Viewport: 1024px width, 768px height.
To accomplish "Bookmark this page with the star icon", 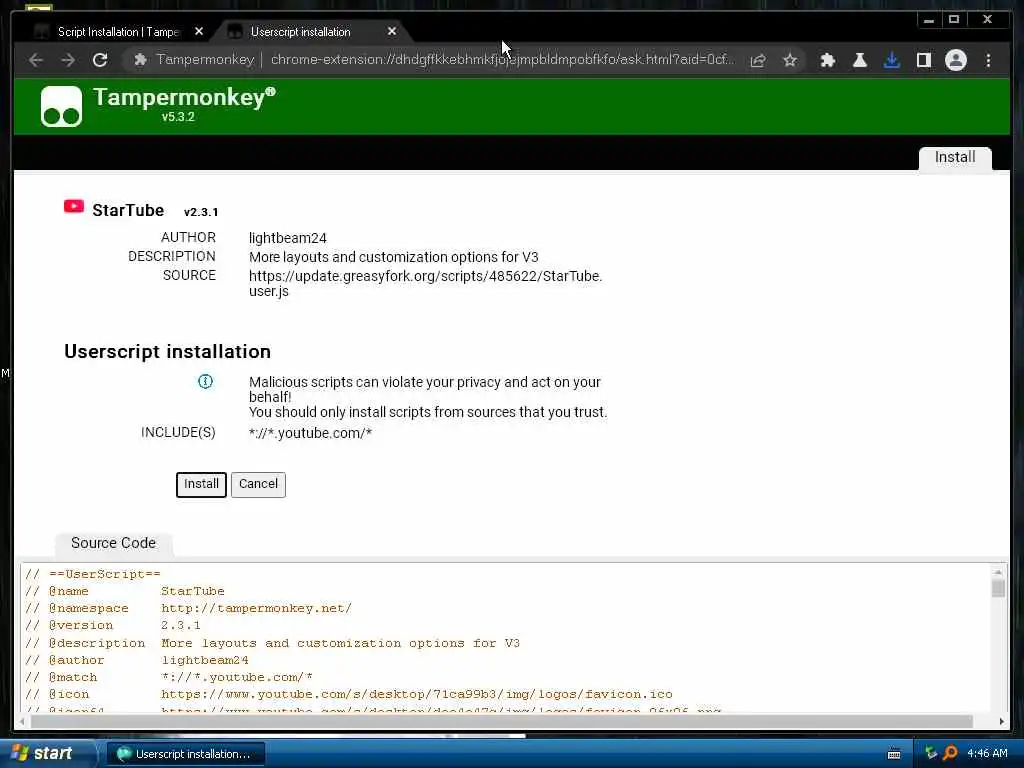I will click(790, 60).
